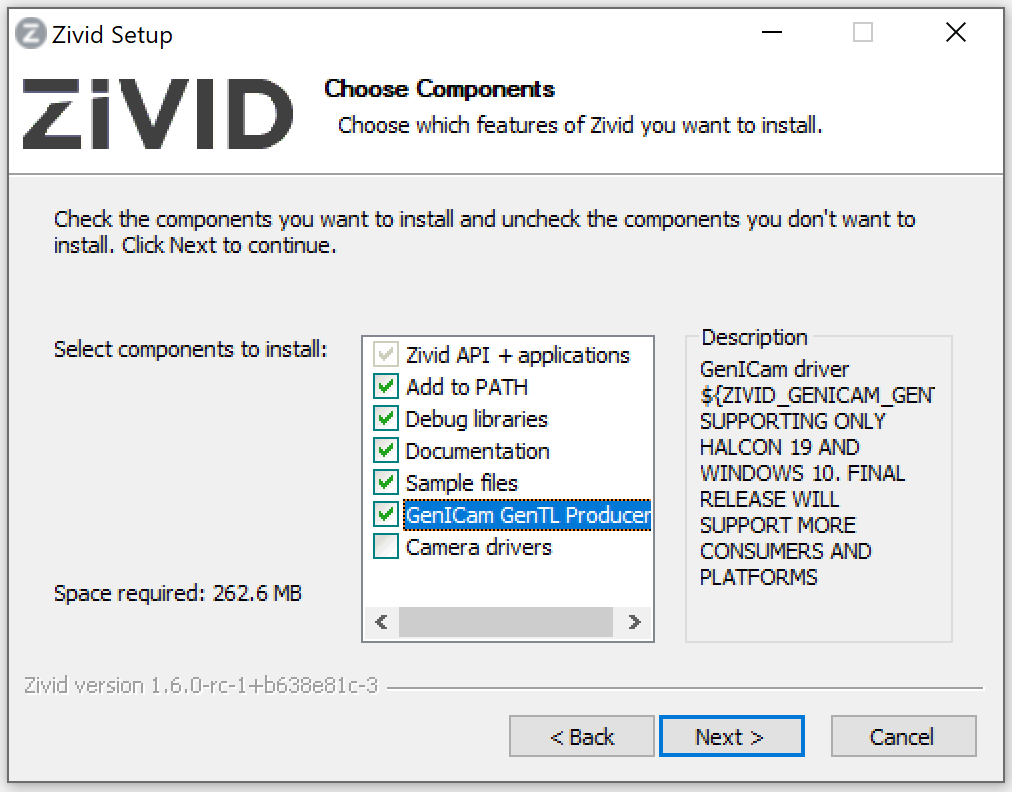Click the horizontal scrollbar thumb in list
Viewport: 1012px width, 792px height.
505,622
